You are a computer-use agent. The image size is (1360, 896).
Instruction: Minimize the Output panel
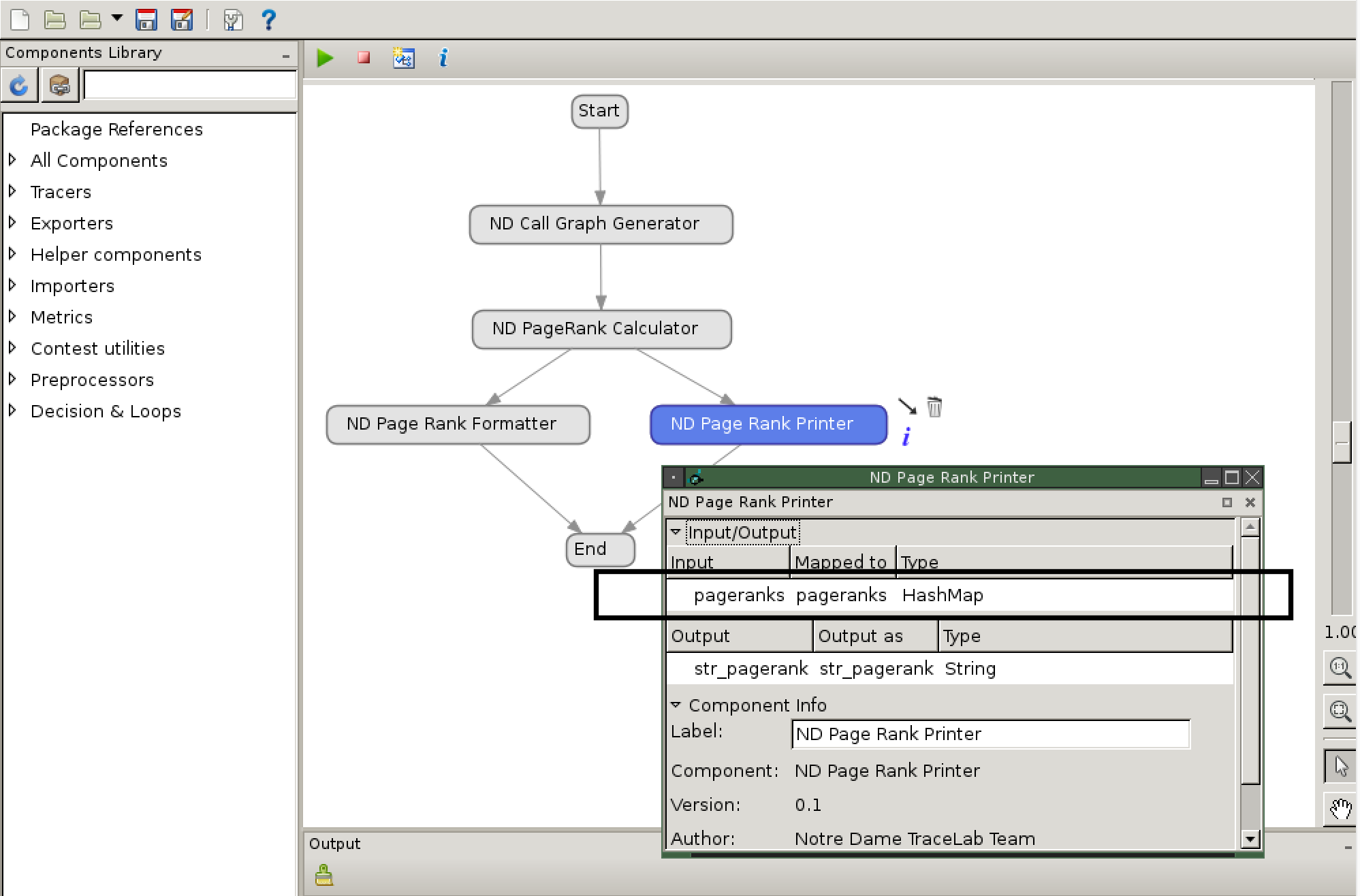[x=1348, y=847]
